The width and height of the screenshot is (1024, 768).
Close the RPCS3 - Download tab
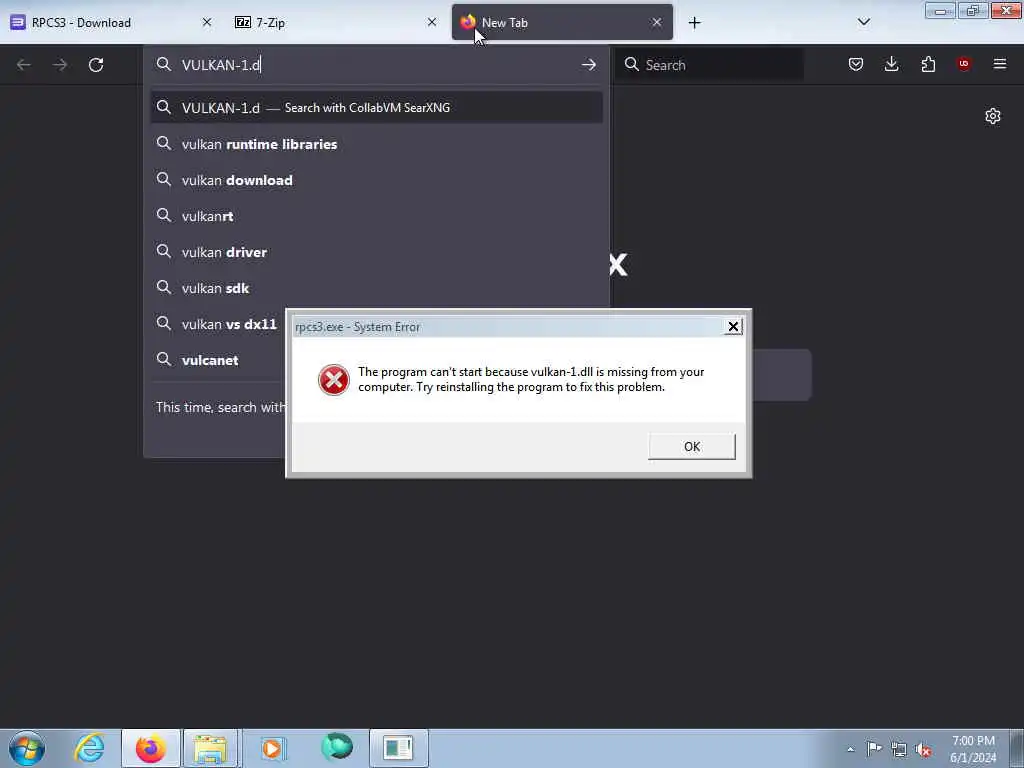coord(207,22)
